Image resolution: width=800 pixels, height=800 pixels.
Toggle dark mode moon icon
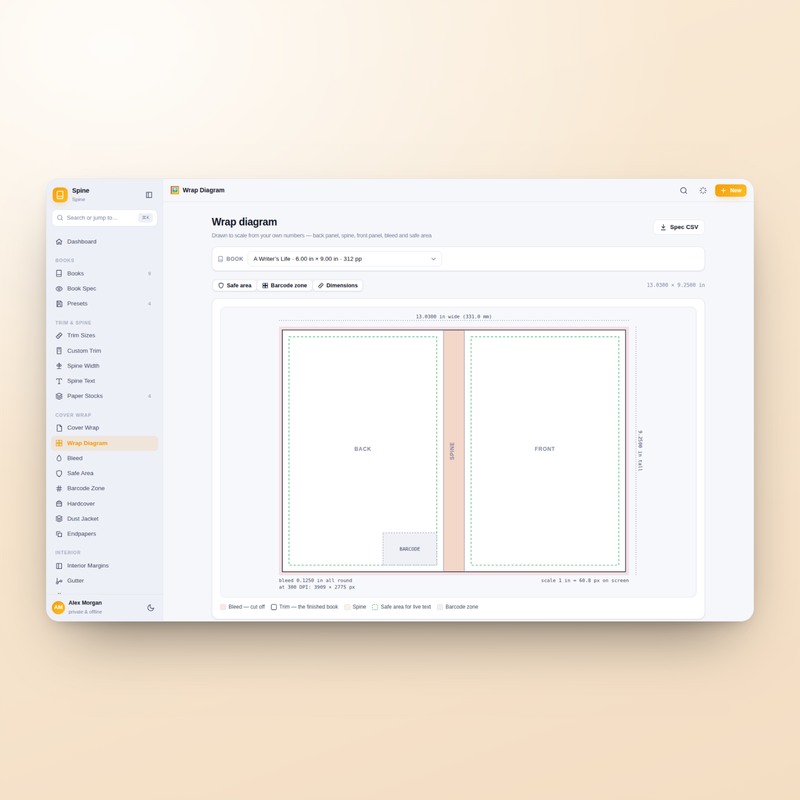pyautogui.click(x=151, y=607)
